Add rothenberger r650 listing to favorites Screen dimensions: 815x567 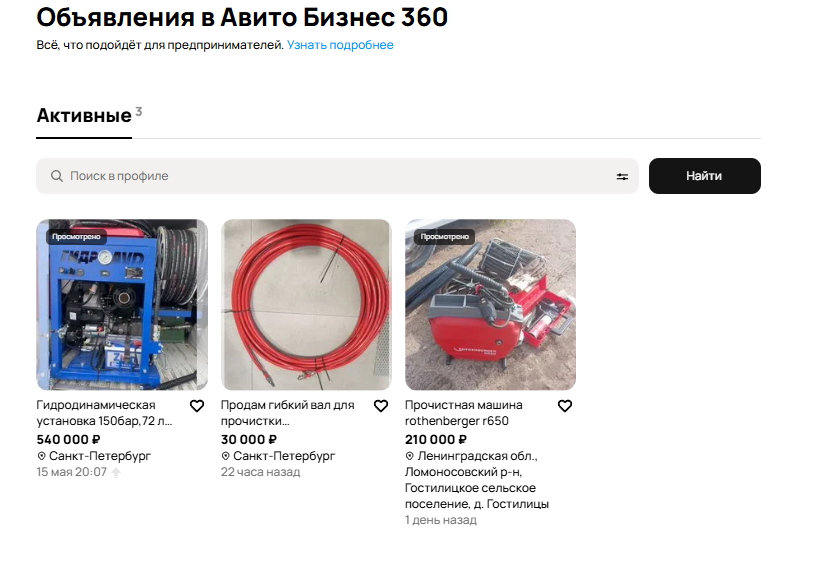(x=565, y=406)
